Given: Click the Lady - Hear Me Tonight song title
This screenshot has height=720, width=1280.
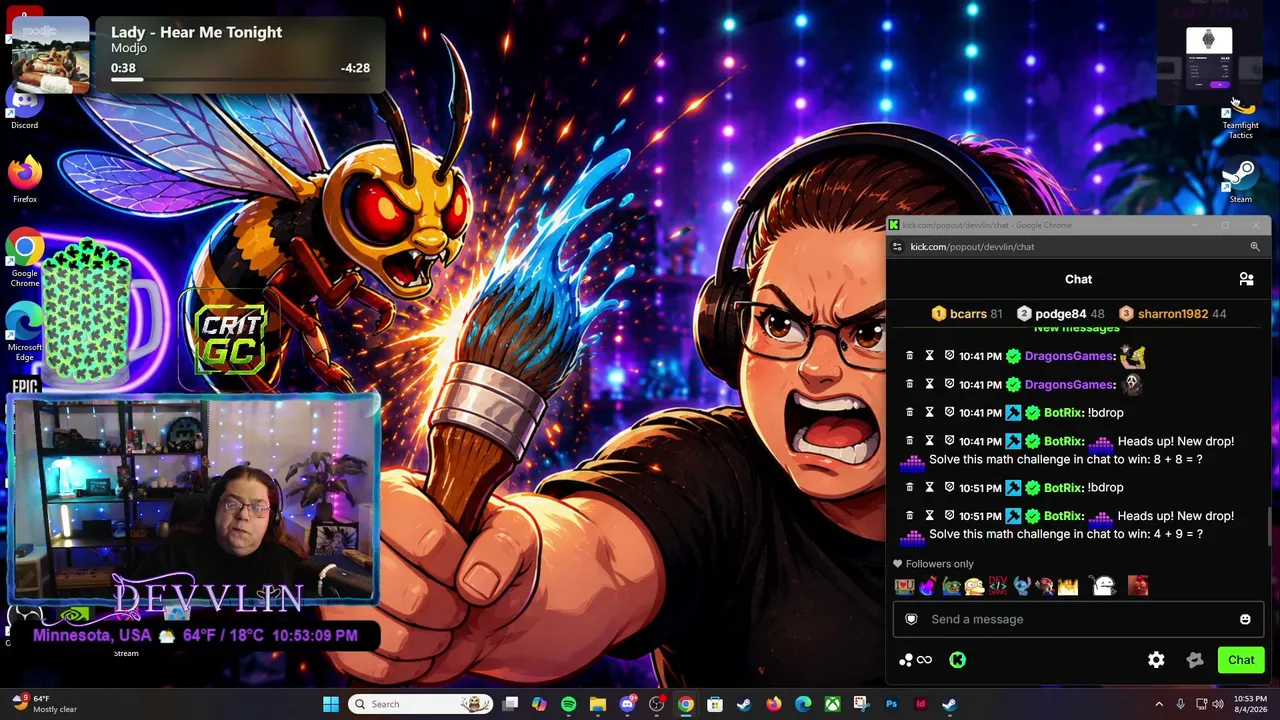Looking at the screenshot, I should [196, 32].
